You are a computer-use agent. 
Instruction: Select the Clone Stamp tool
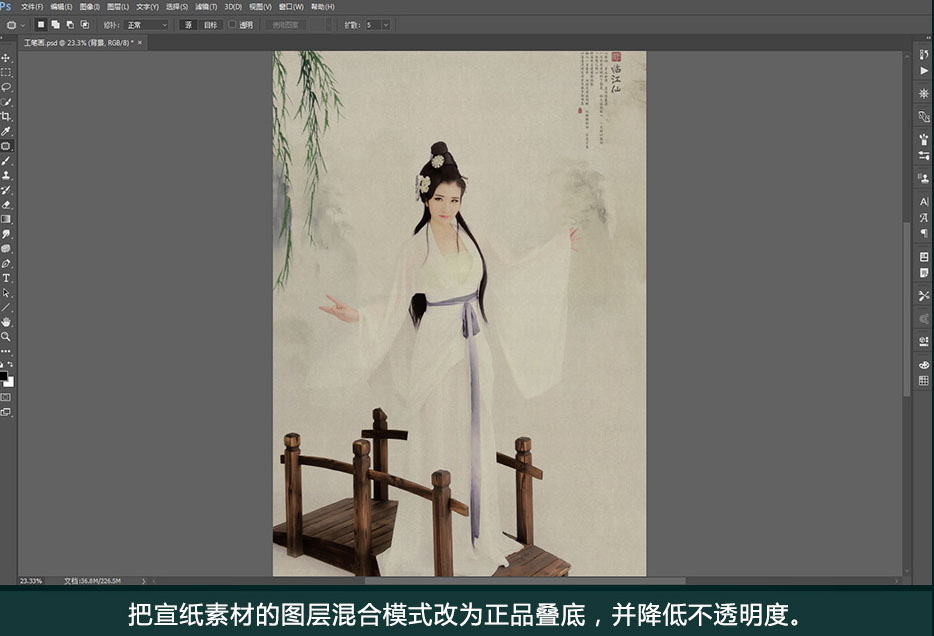(x=6, y=175)
